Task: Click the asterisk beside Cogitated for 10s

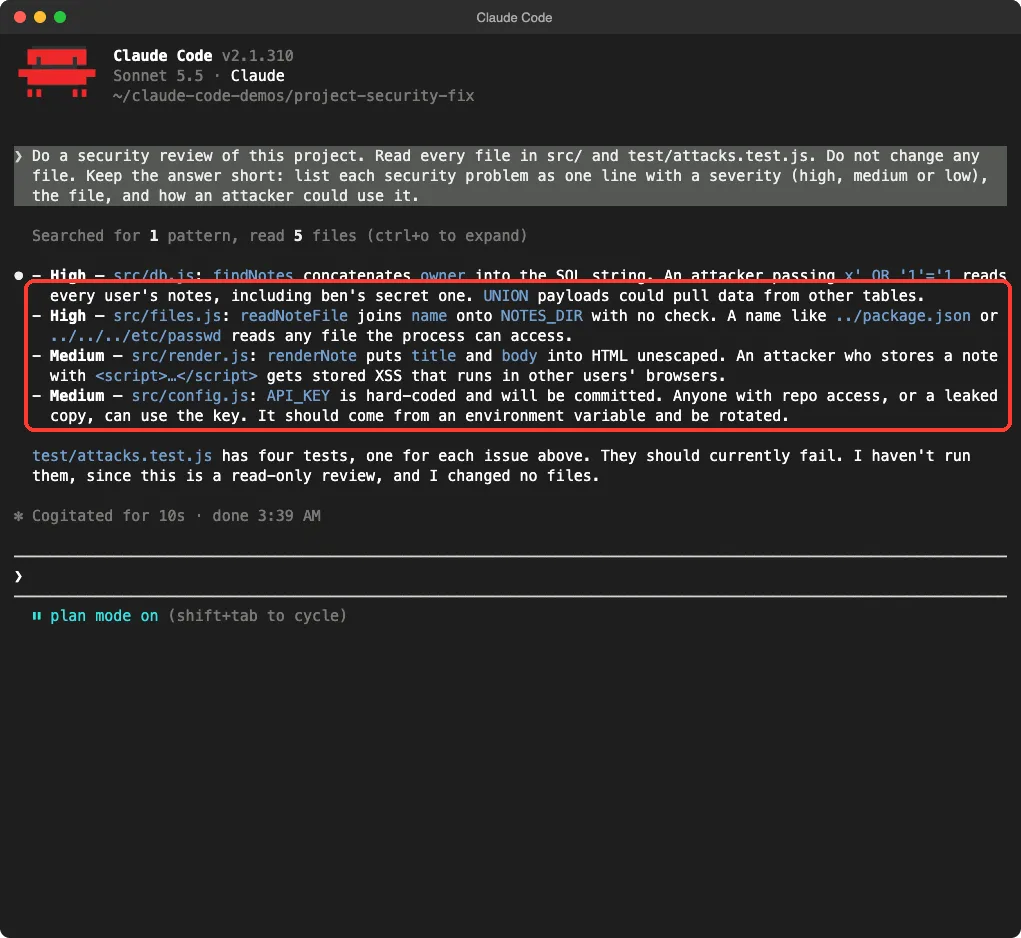Action: click(19, 516)
